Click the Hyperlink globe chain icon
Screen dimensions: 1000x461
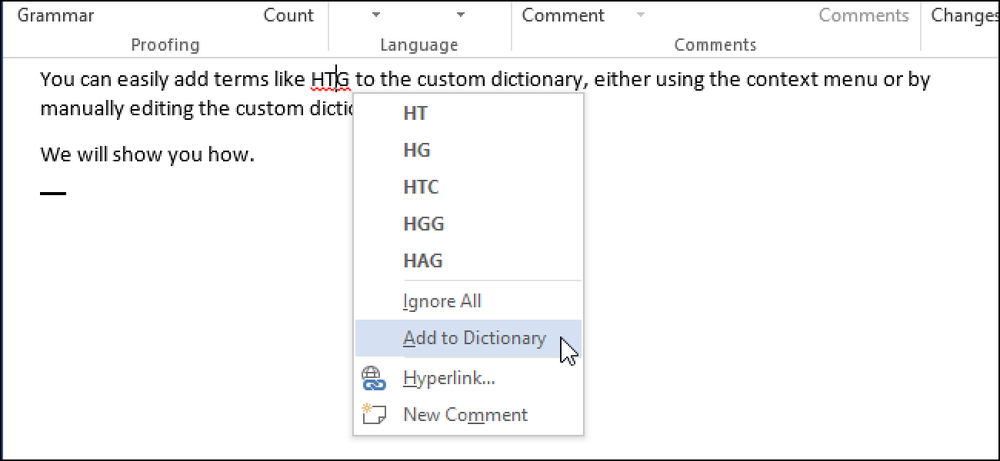373,378
